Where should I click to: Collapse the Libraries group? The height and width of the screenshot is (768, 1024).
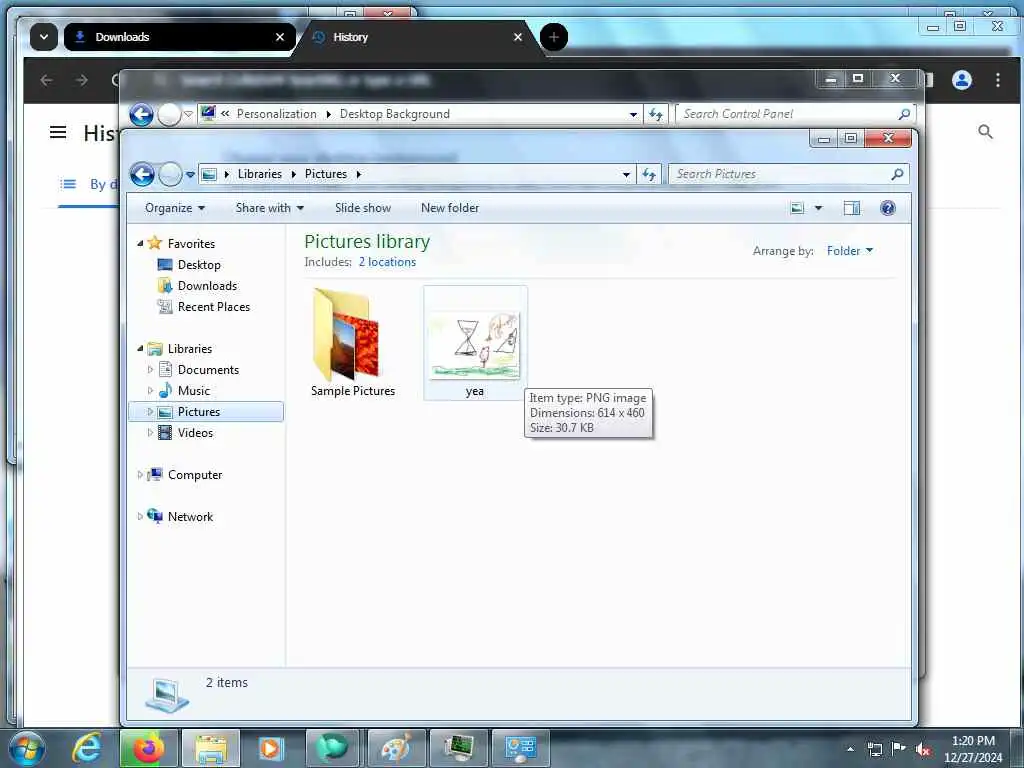pyautogui.click(x=140, y=349)
